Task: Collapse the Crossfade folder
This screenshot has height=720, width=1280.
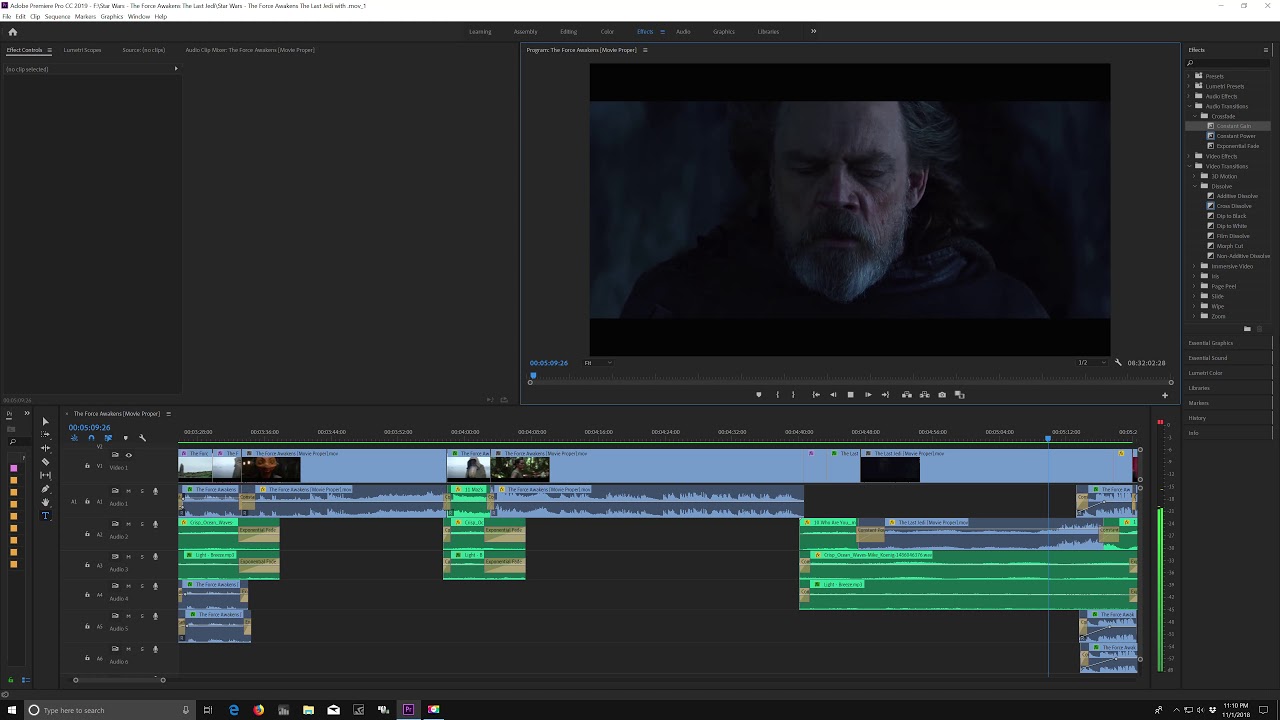Action: [x=1195, y=116]
